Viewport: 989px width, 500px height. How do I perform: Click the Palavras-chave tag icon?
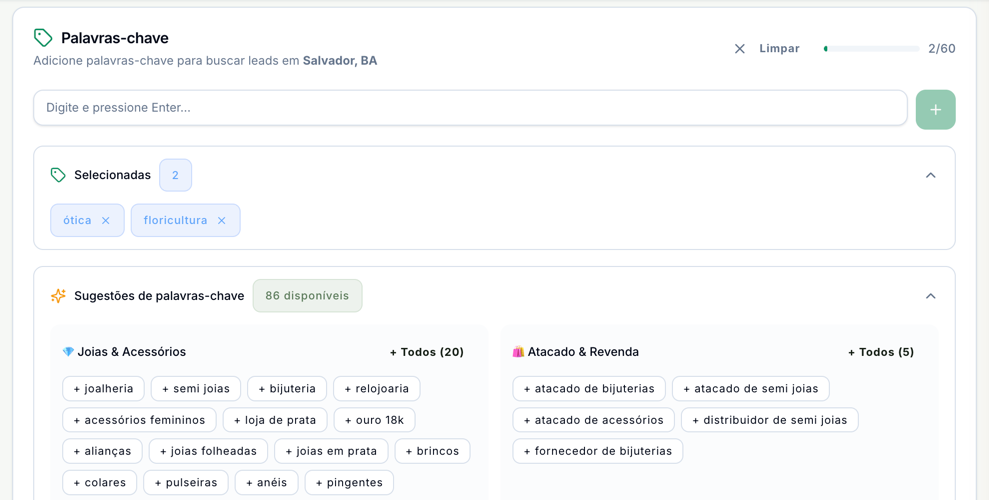pyautogui.click(x=43, y=38)
